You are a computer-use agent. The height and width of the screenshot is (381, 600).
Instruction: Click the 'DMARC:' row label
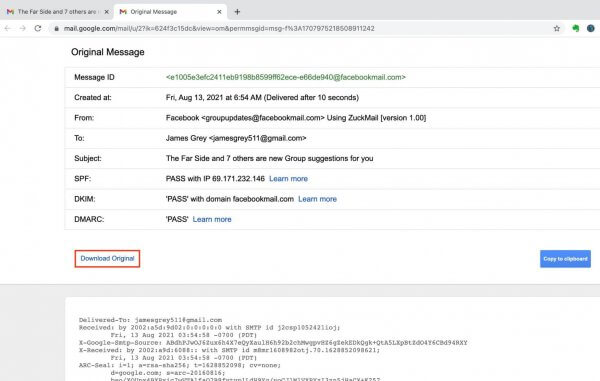(89, 219)
